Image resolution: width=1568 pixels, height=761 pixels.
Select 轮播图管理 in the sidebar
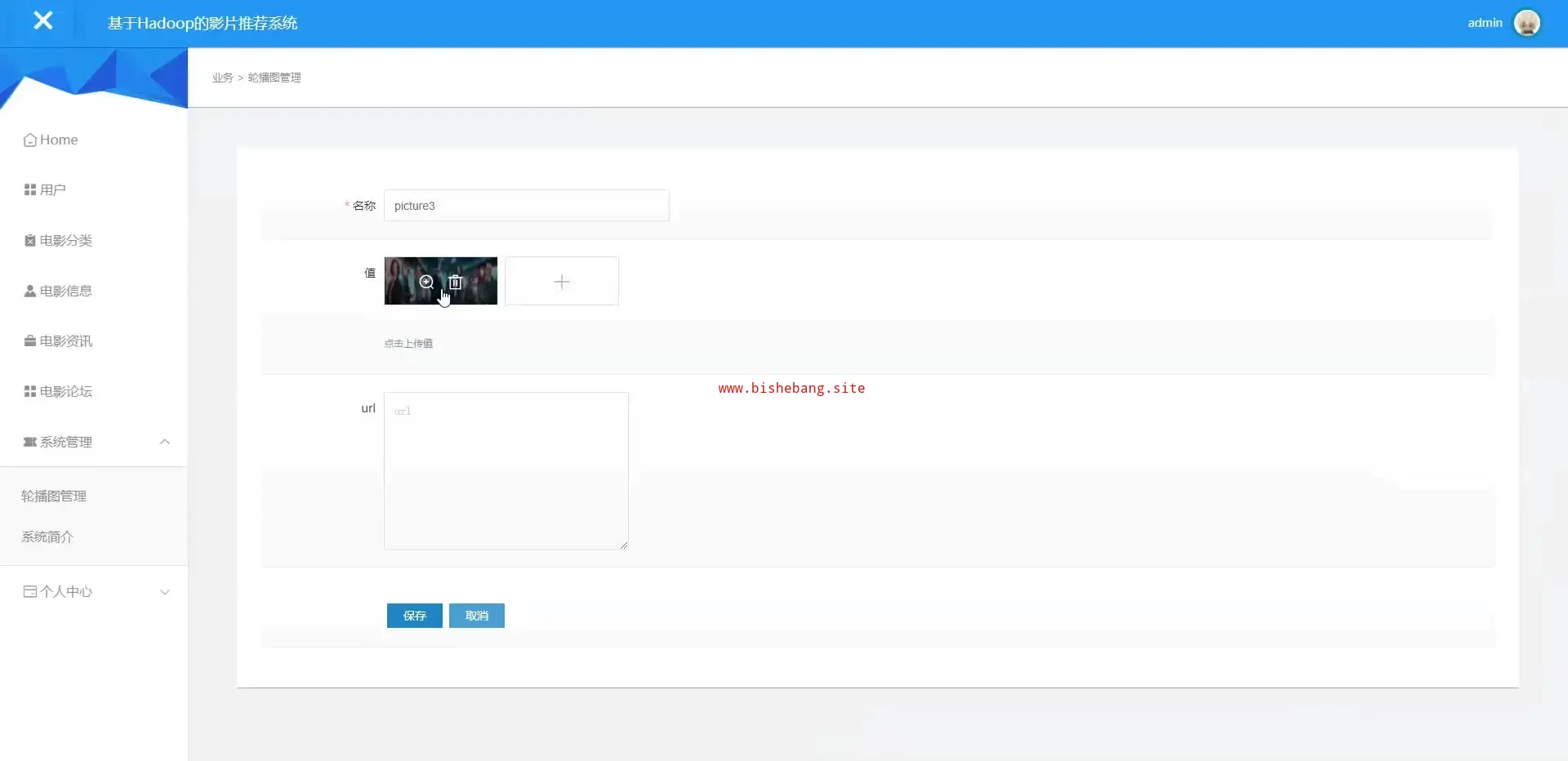tap(54, 496)
